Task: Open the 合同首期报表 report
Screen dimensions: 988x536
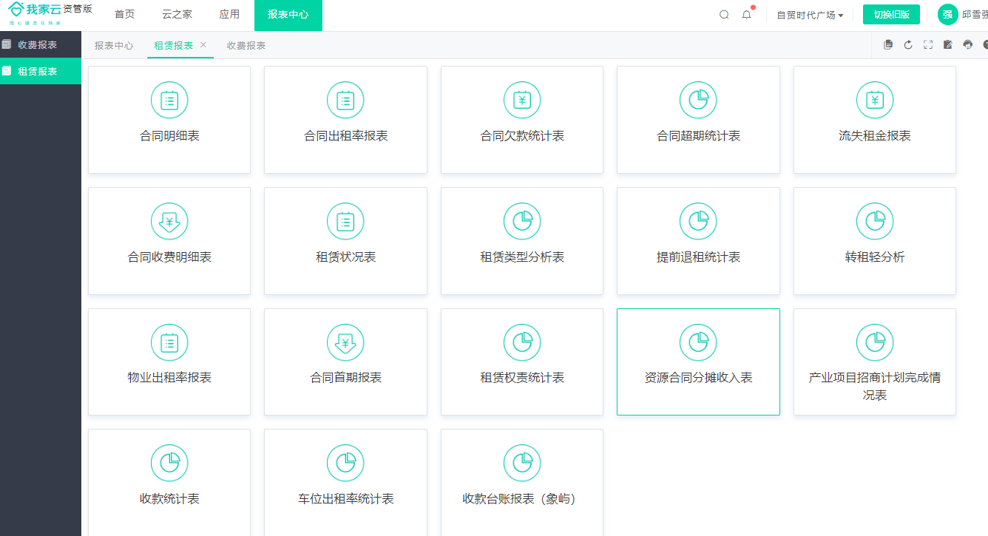Action: click(345, 362)
